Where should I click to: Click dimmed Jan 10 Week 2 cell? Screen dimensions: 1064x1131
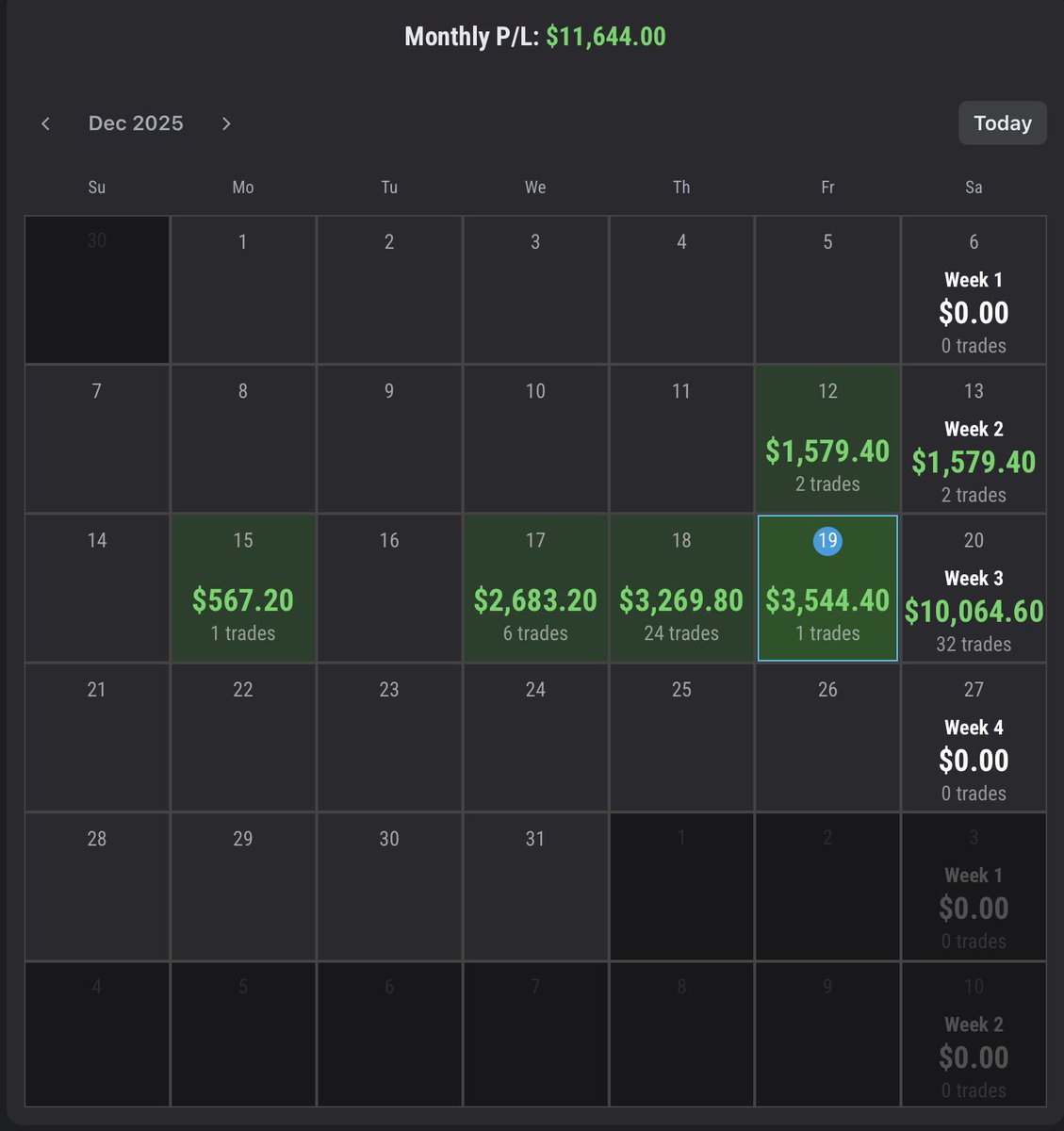pyautogui.click(x=974, y=1034)
